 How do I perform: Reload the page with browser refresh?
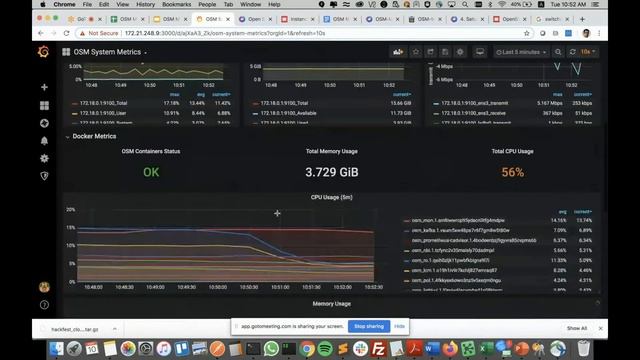(67, 33)
